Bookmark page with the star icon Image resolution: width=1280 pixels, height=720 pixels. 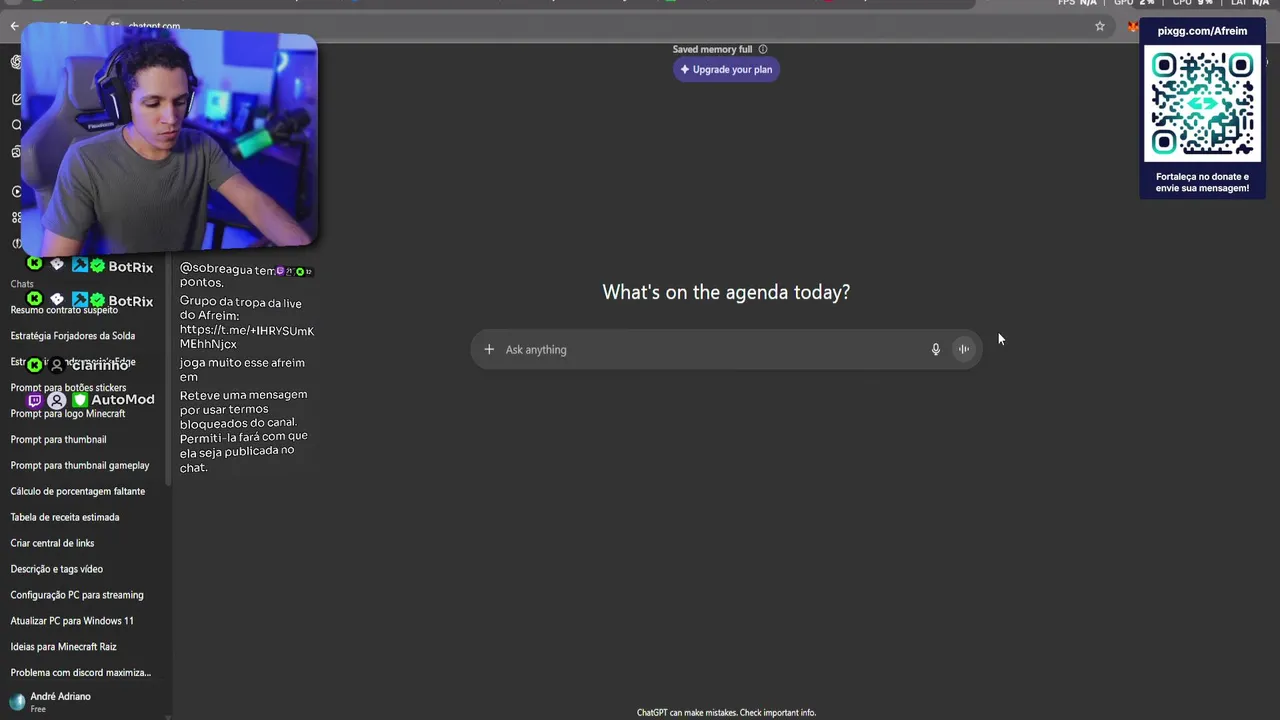pyautogui.click(x=1100, y=26)
